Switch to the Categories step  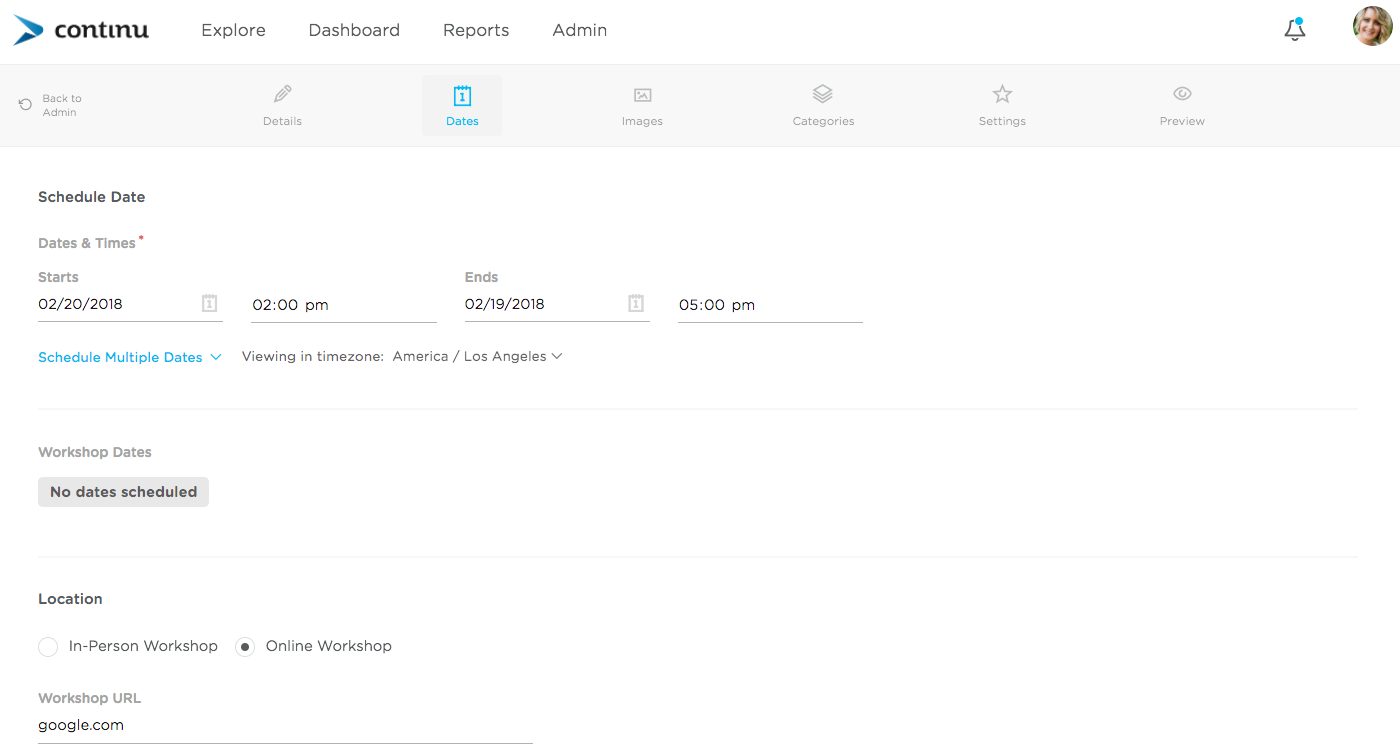[x=823, y=106]
